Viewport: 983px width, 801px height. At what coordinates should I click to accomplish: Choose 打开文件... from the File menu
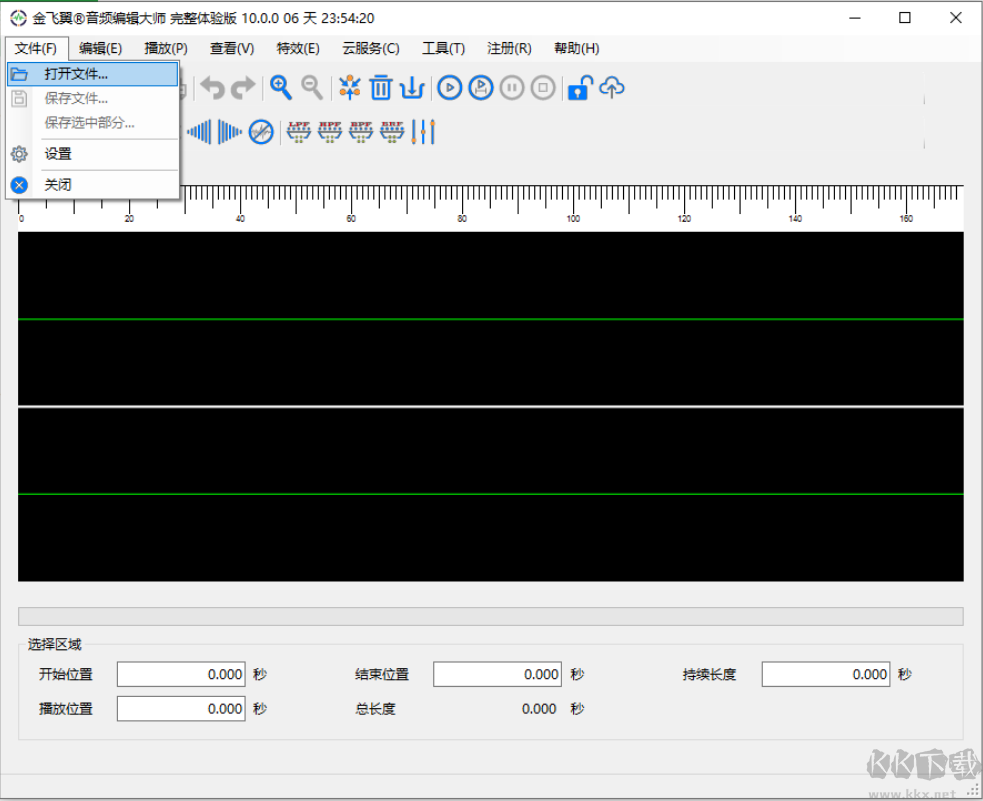click(76, 74)
